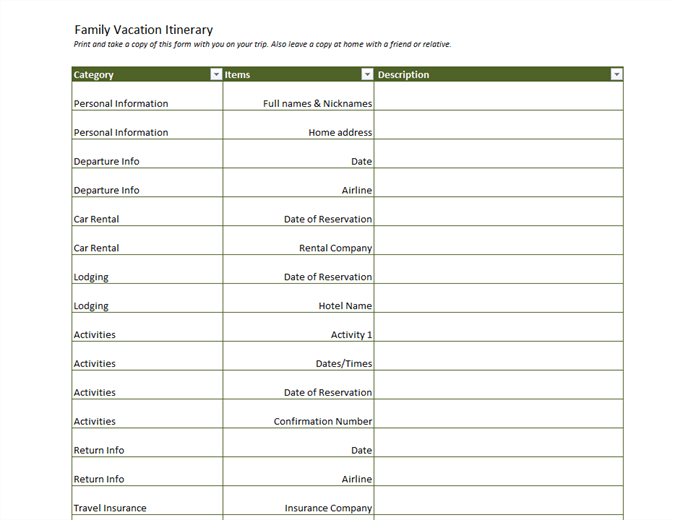Select Car Rental cell beside Rental Company

[x=147, y=240]
